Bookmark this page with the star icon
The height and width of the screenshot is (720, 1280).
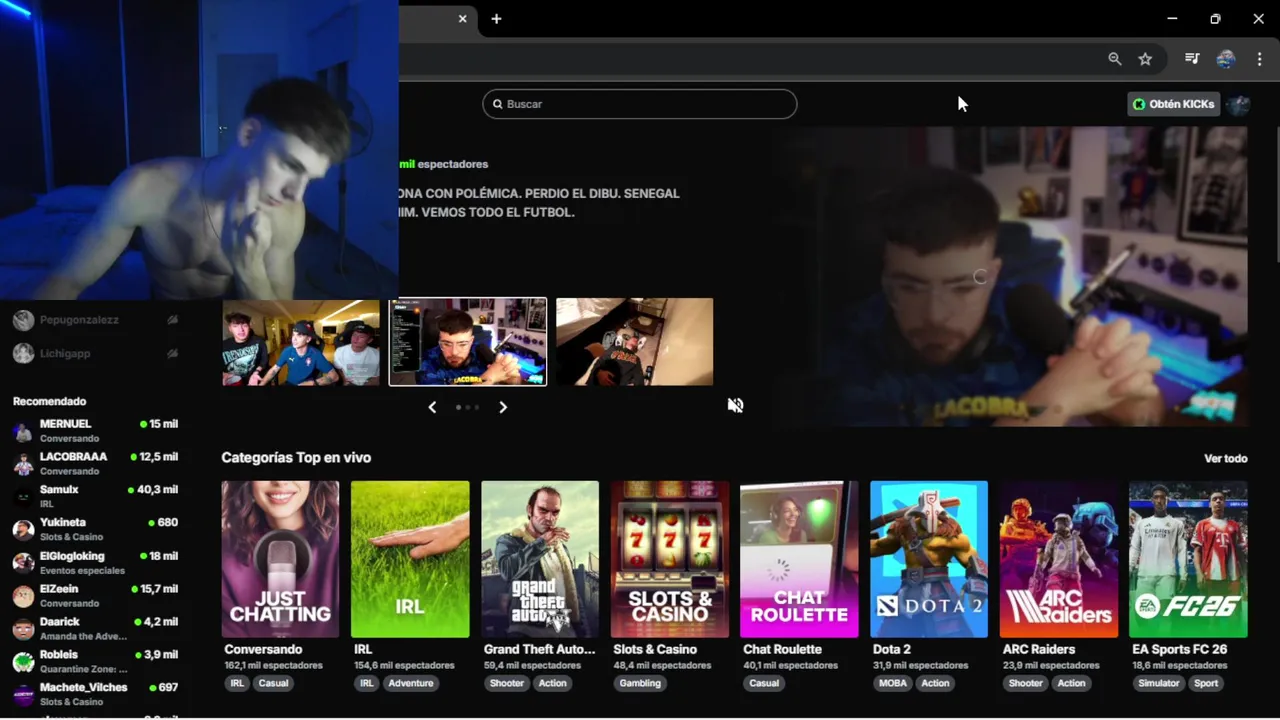point(1145,59)
